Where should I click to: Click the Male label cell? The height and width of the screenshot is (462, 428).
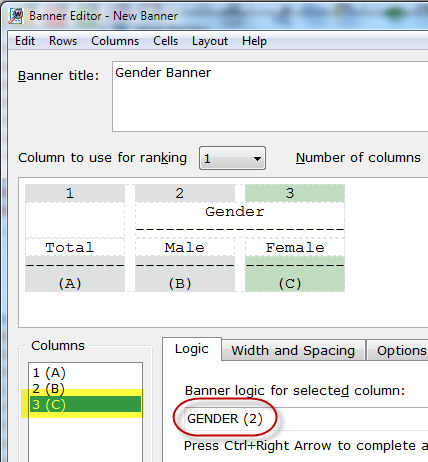coord(185,247)
